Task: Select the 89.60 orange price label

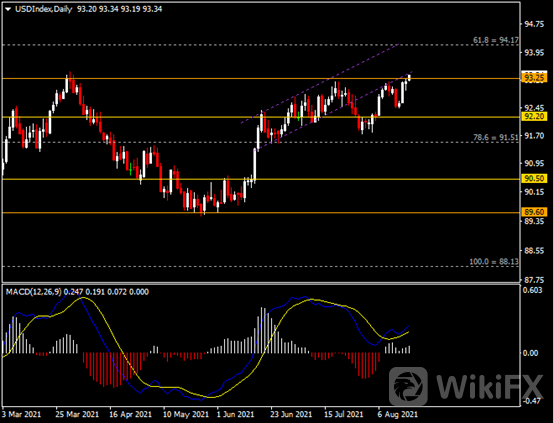Action: [534, 212]
